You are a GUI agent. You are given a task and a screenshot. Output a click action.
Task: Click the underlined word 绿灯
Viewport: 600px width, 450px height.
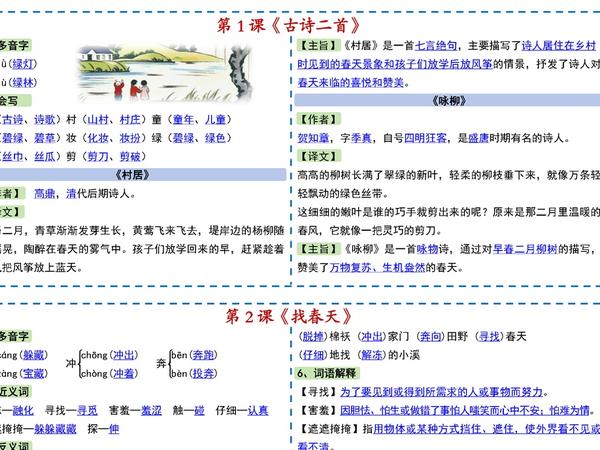(x=23, y=64)
